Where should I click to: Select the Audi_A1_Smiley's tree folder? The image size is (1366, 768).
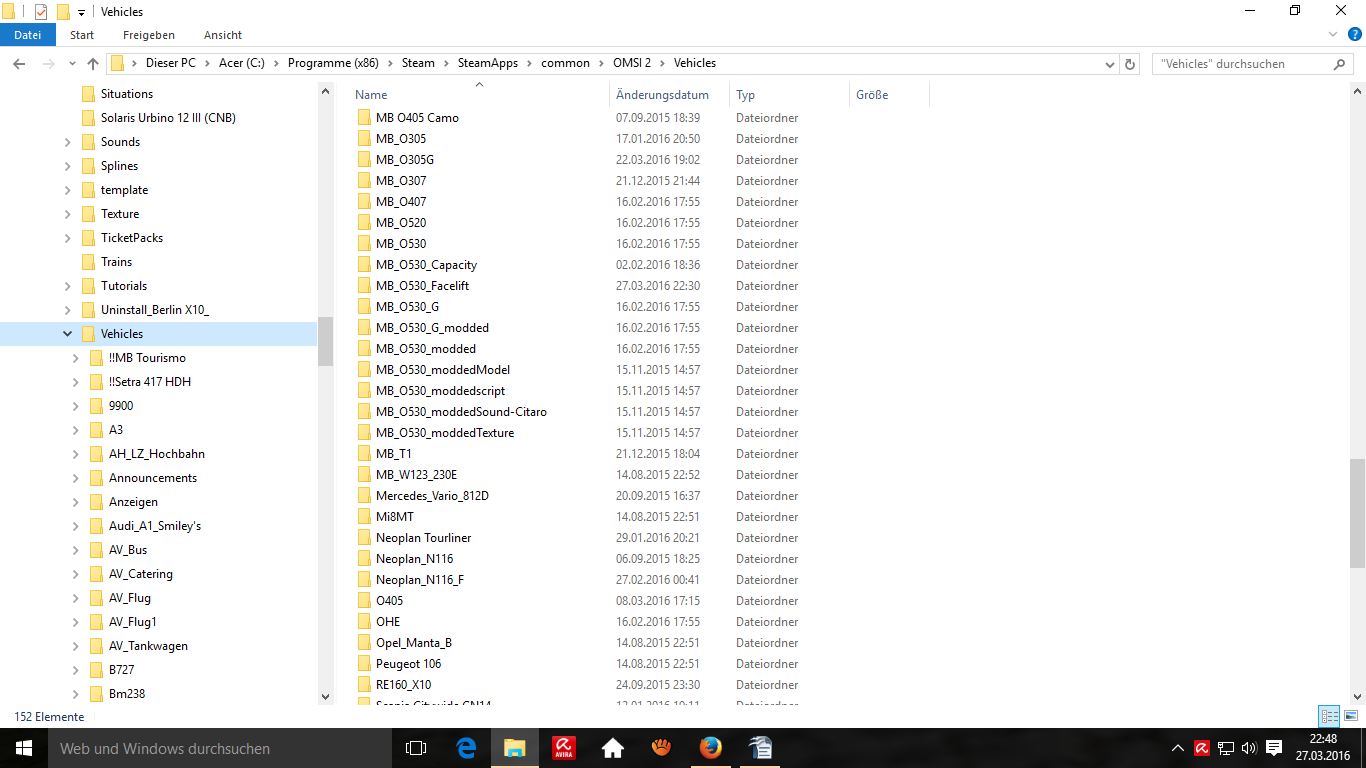155,526
